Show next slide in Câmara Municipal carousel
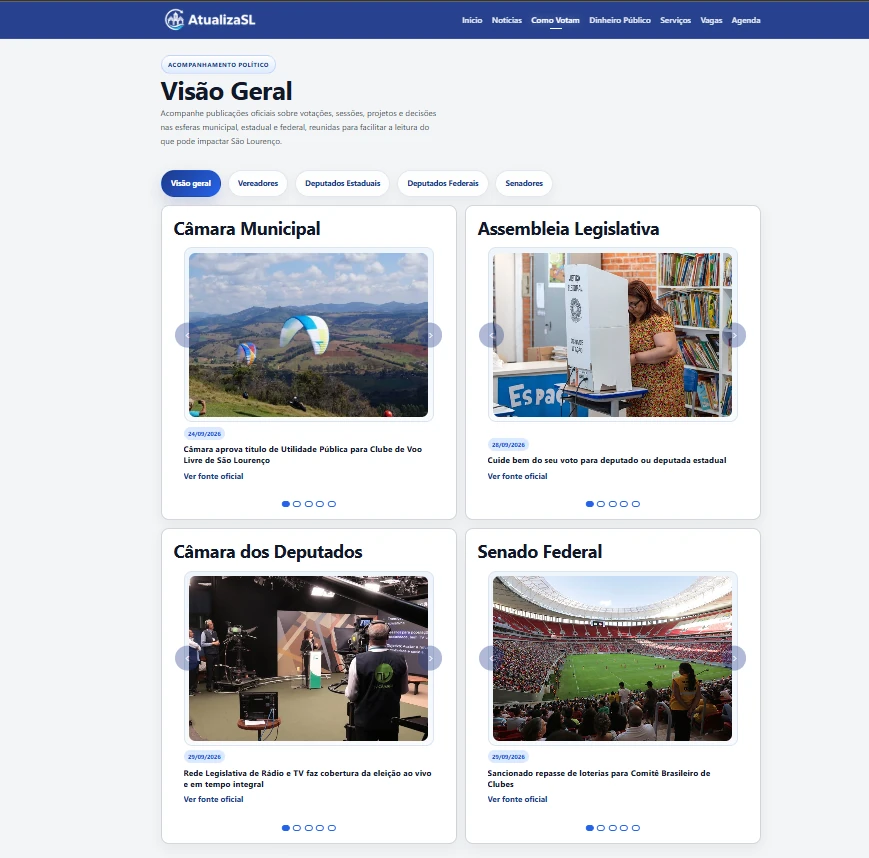869x858 pixels. (430, 335)
